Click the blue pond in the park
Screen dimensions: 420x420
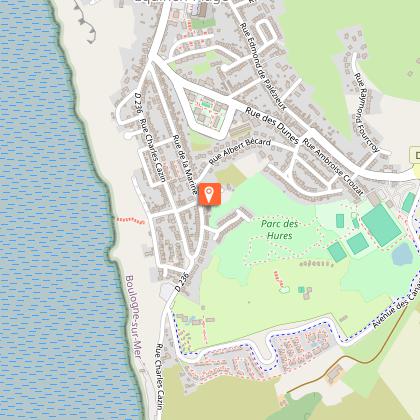[402, 254]
